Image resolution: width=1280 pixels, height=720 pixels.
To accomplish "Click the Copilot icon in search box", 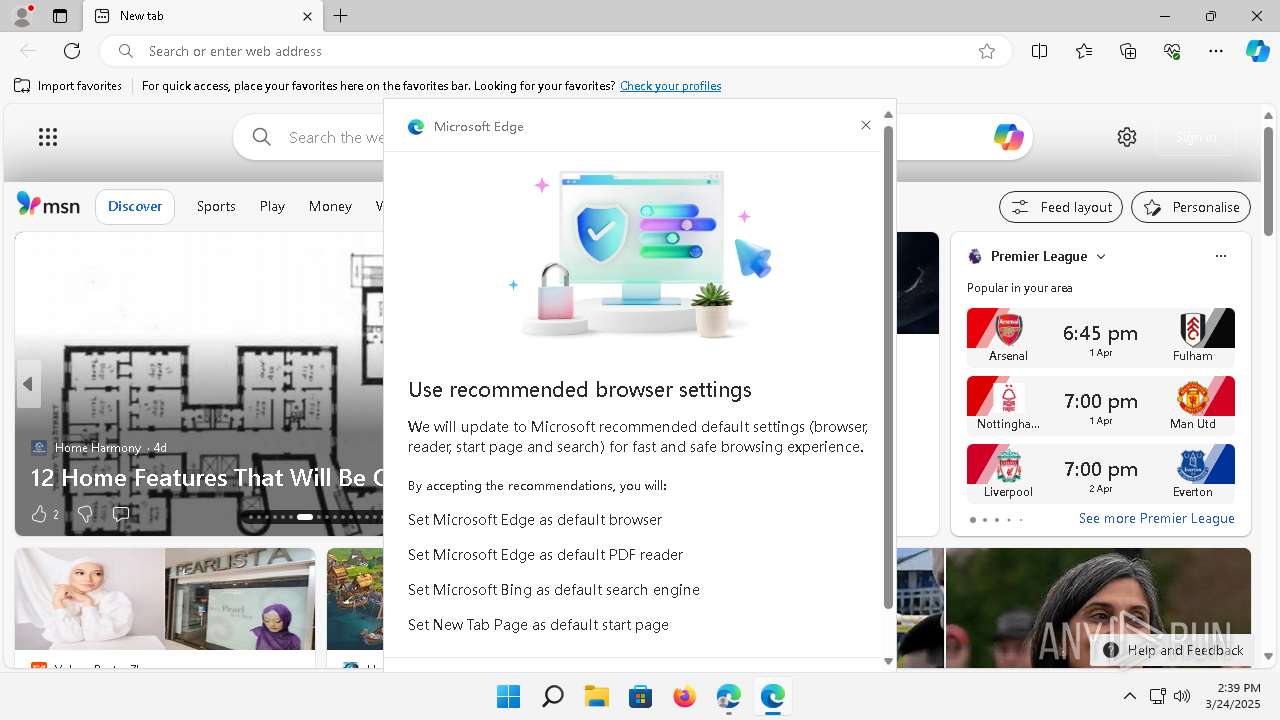I will pos(1008,137).
